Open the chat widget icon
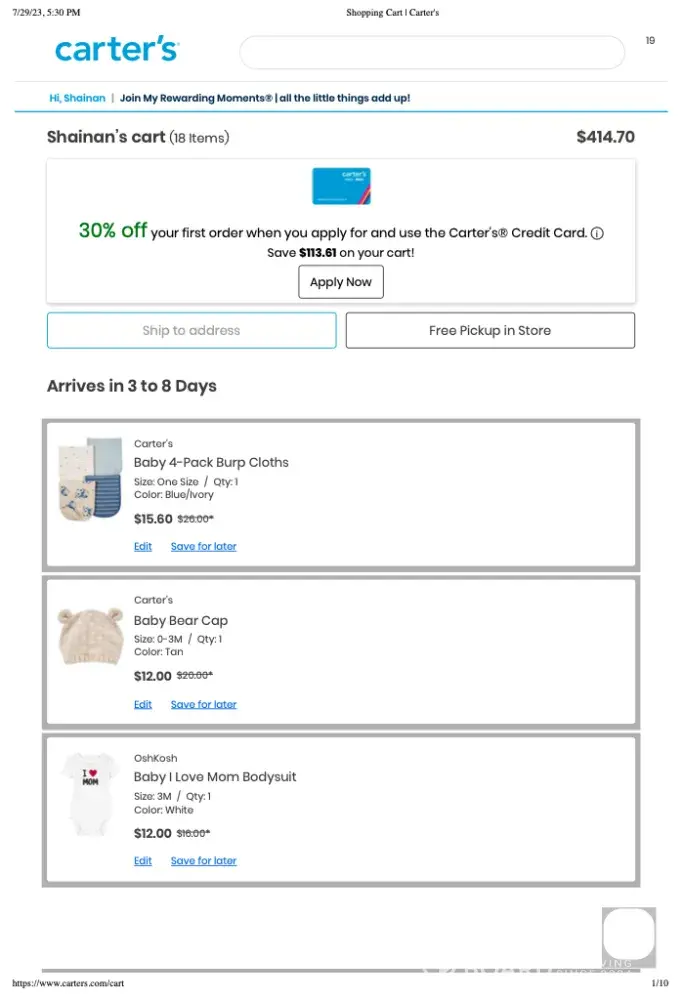This screenshot has width=683, height=1000. (x=628, y=935)
